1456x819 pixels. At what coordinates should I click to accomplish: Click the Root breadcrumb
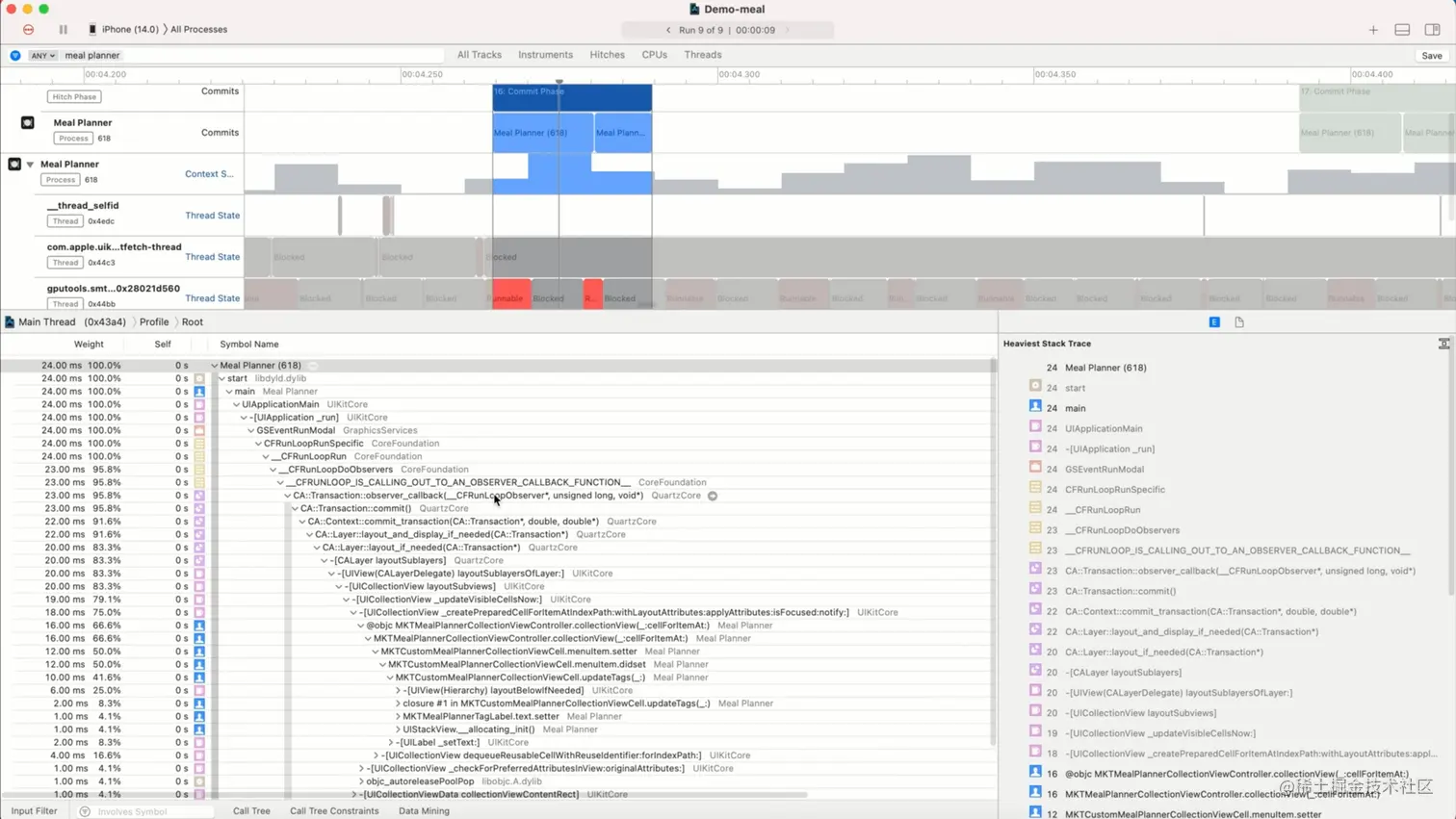pos(193,322)
